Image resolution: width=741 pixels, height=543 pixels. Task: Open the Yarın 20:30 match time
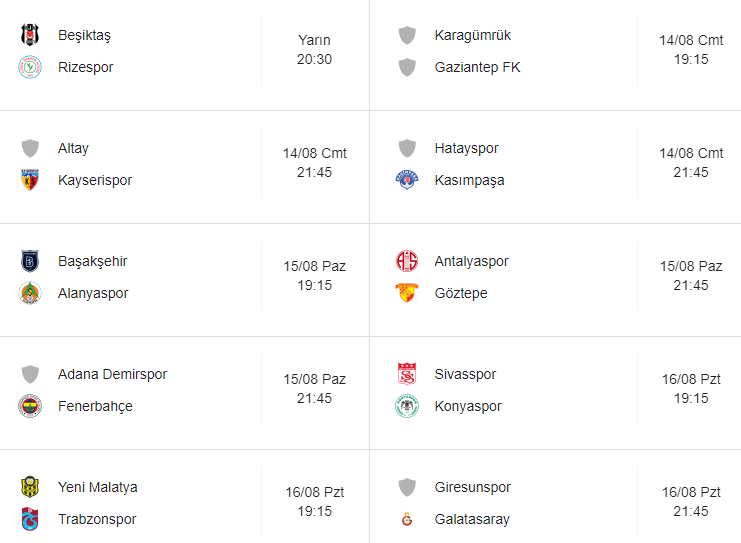click(x=314, y=50)
